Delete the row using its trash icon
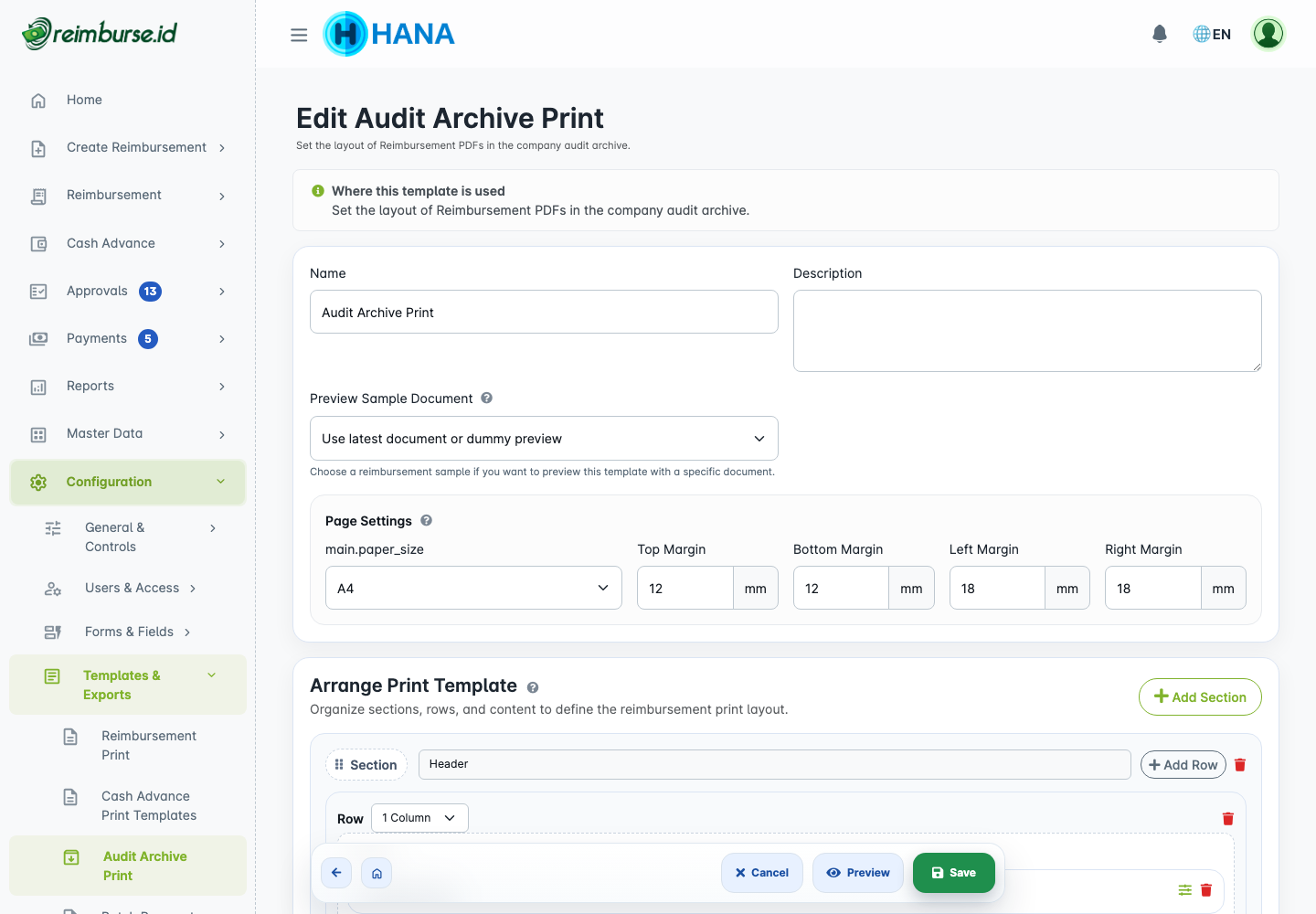This screenshot has width=1316, height=914. (1228, 818)
